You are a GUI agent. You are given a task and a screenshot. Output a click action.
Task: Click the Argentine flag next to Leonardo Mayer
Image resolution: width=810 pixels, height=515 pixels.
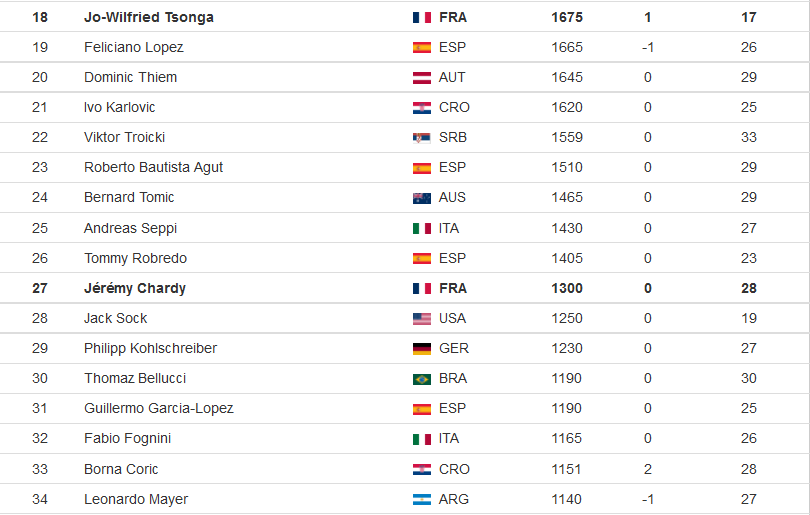coord(422,500)
